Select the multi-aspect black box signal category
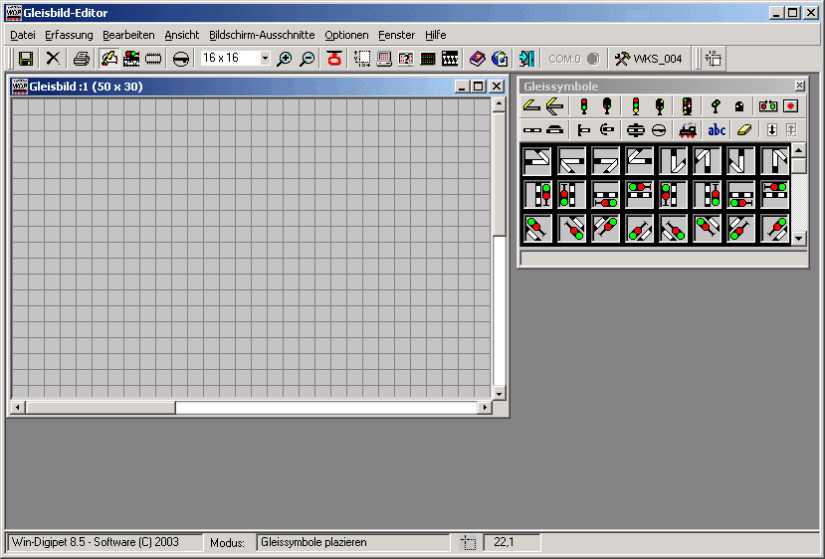 (x=687, y=106)
